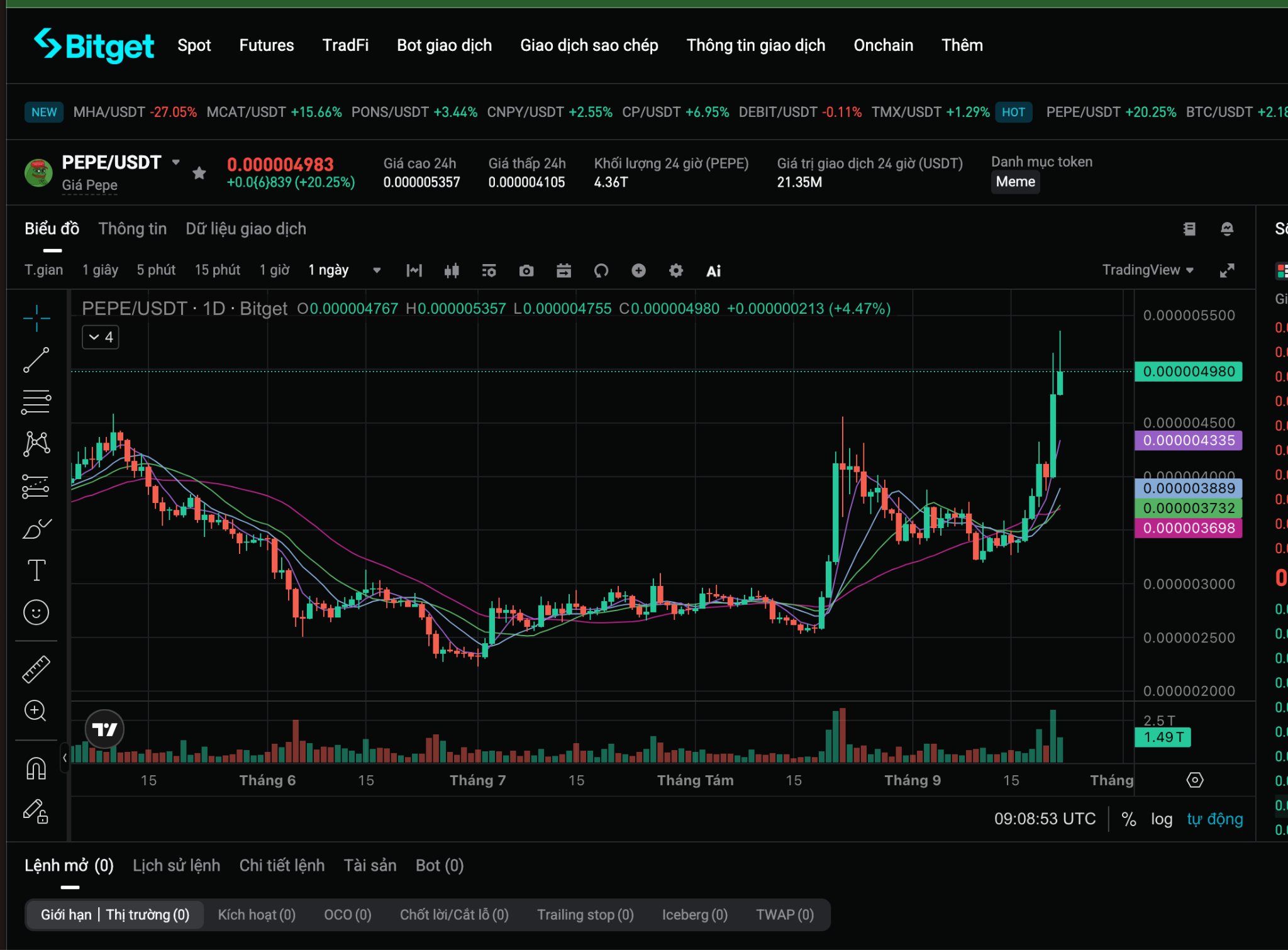Expand the indicator legend showing 4
Image resolution: width=1288 pixels, height=950 pixels.
[x=101, y=337]
